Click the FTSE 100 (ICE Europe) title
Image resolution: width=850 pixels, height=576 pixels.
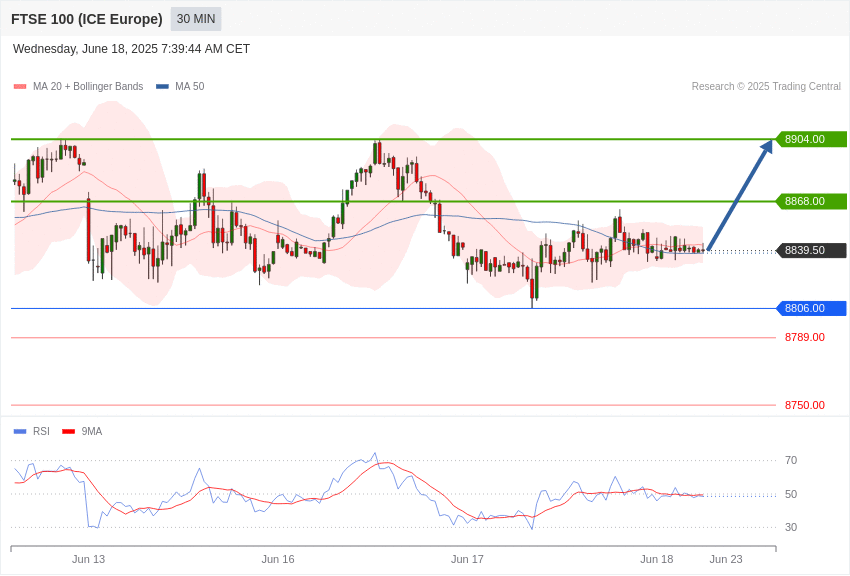click(87, 19)
